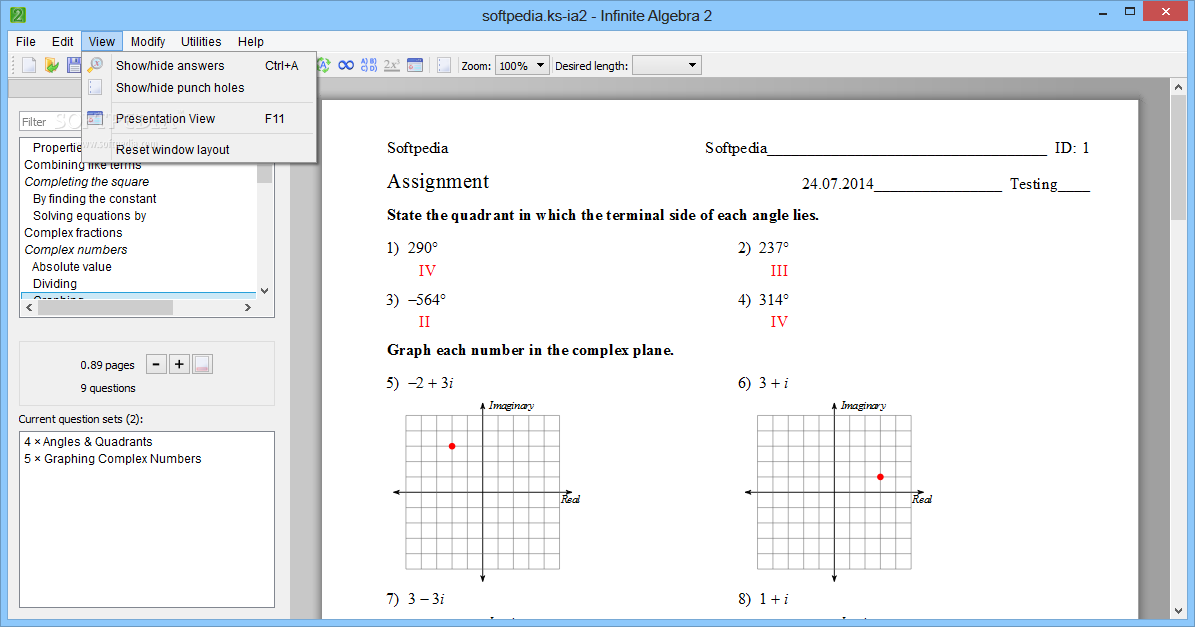
Task: Click topic list scroll-left arrow
Action: [x=30, y=307]
